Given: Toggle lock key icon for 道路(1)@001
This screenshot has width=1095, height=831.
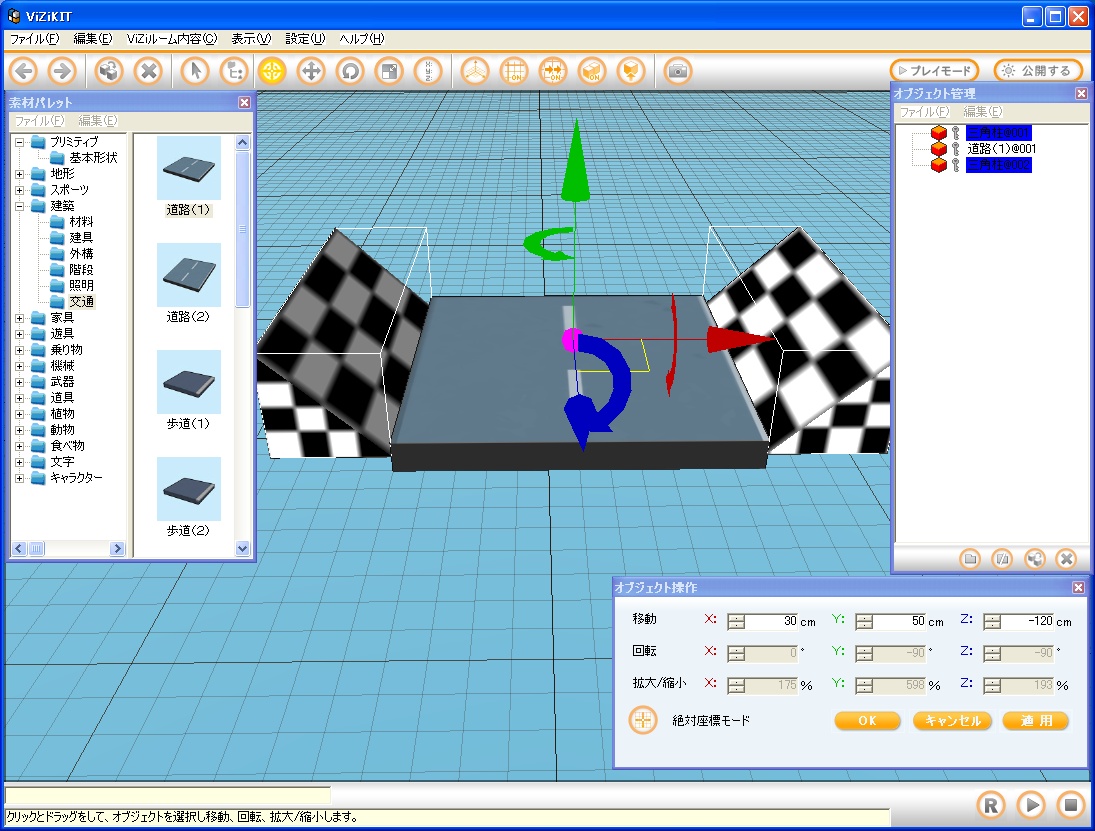Looking at the screenshot, I should [955, 149].
